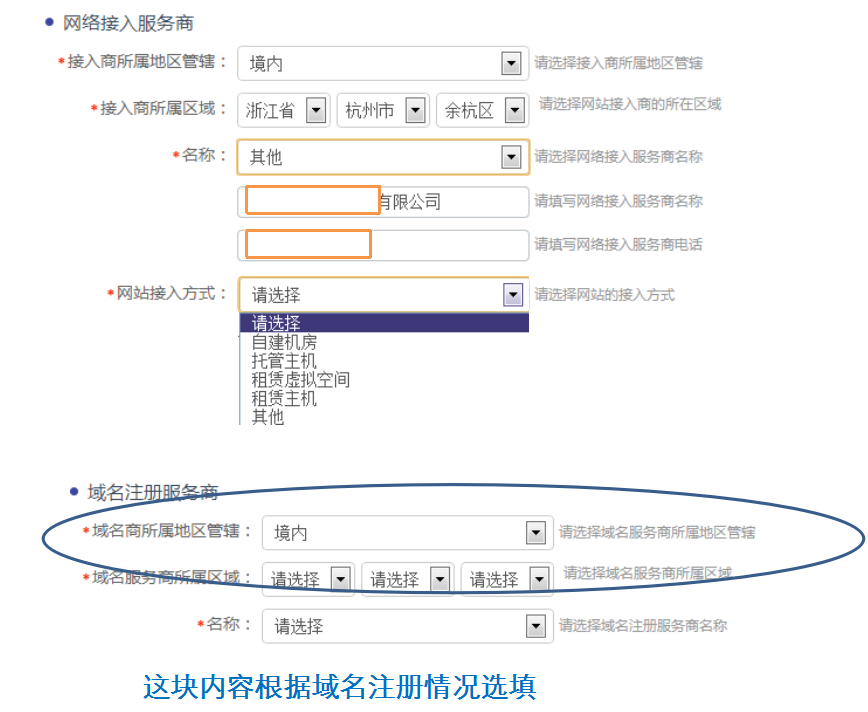This screenshot has width=868, height=712.
Task: Select 境内 in the circled domain registrar field
Action: (x=400, y=533)
